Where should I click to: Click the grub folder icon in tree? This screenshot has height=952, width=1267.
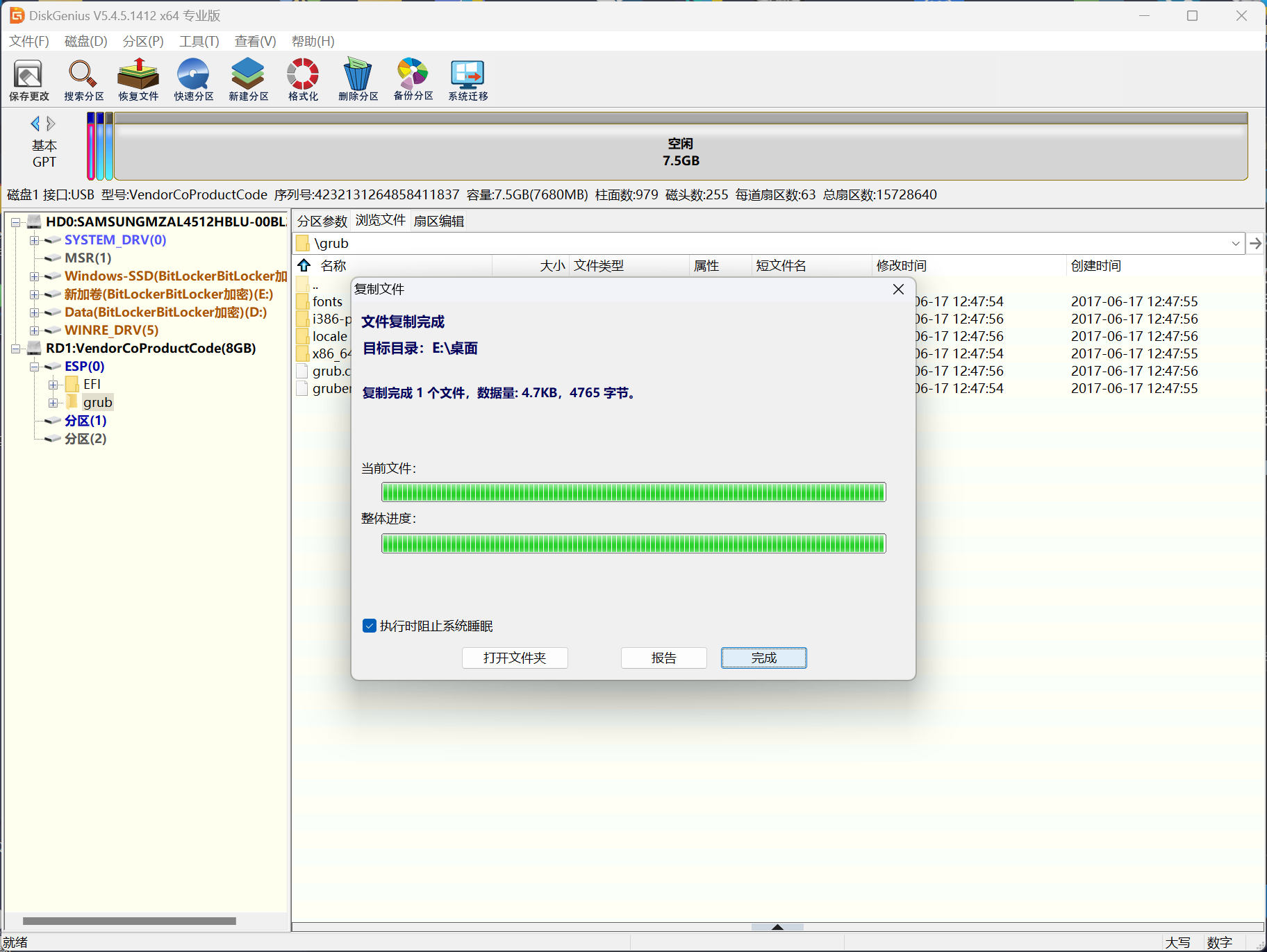(x=72, y=402)
